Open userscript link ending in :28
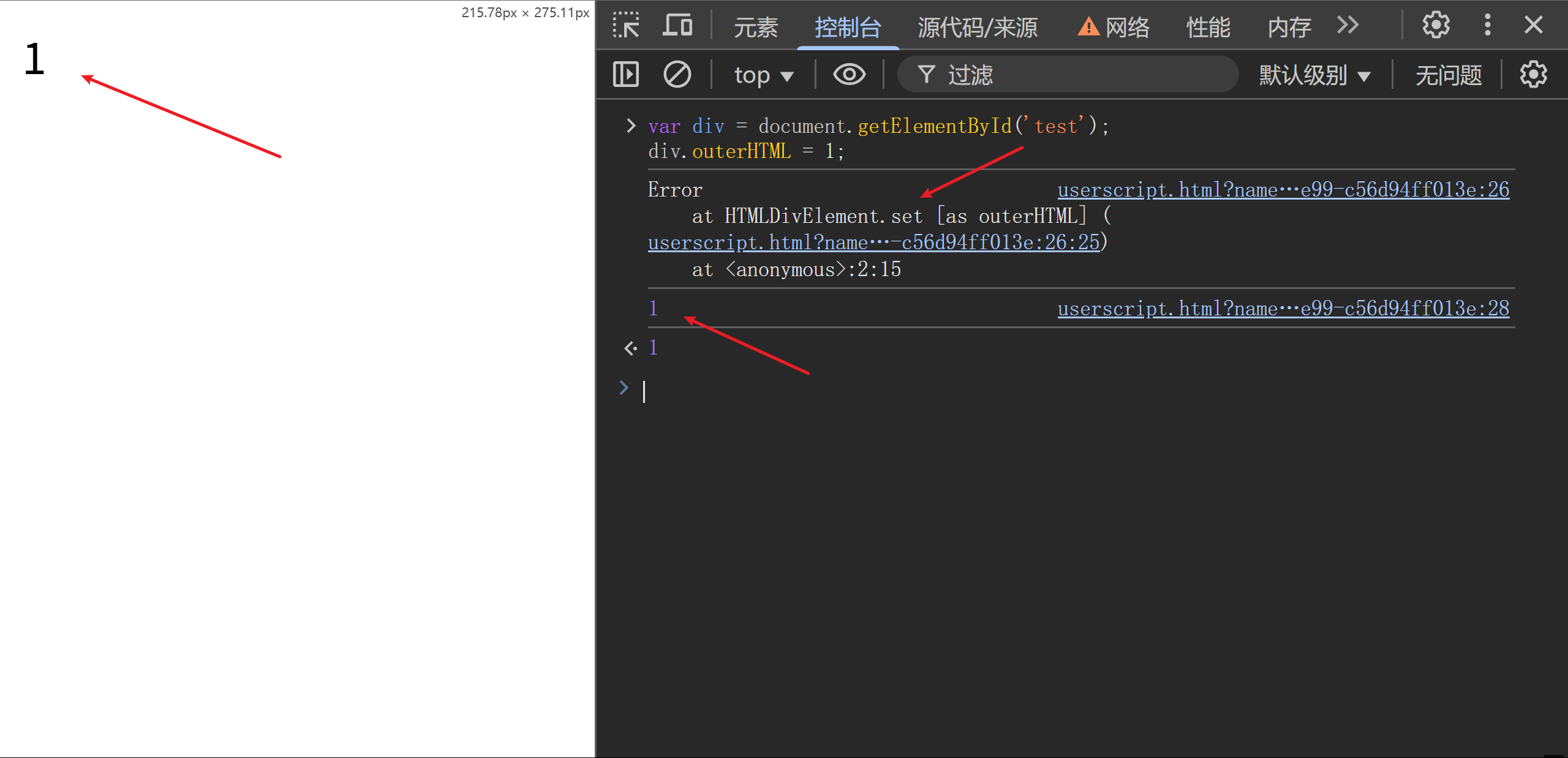Viewport: 1568px width, 758px height. click(1283, 309)
